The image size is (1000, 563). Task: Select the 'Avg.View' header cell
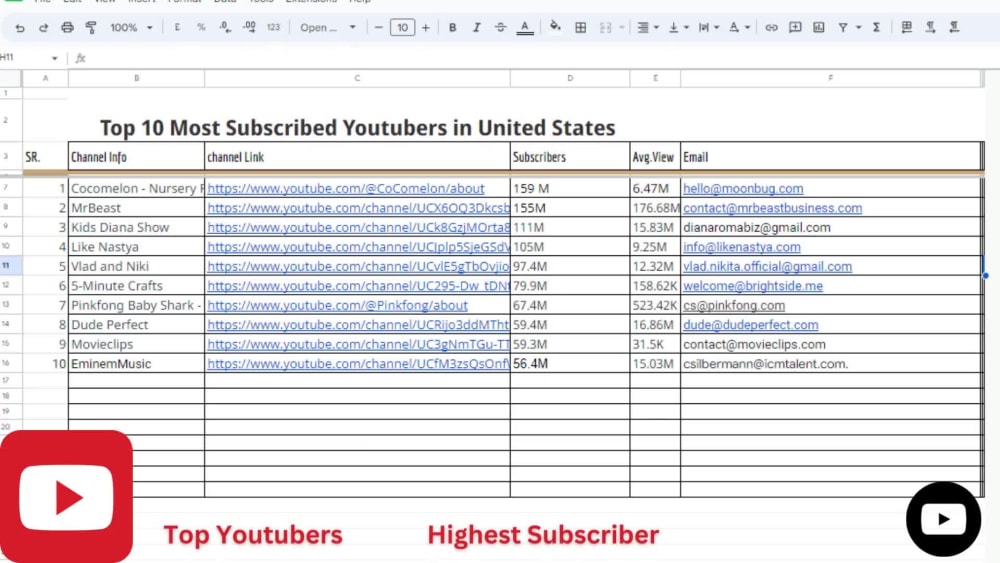point(655,157)
